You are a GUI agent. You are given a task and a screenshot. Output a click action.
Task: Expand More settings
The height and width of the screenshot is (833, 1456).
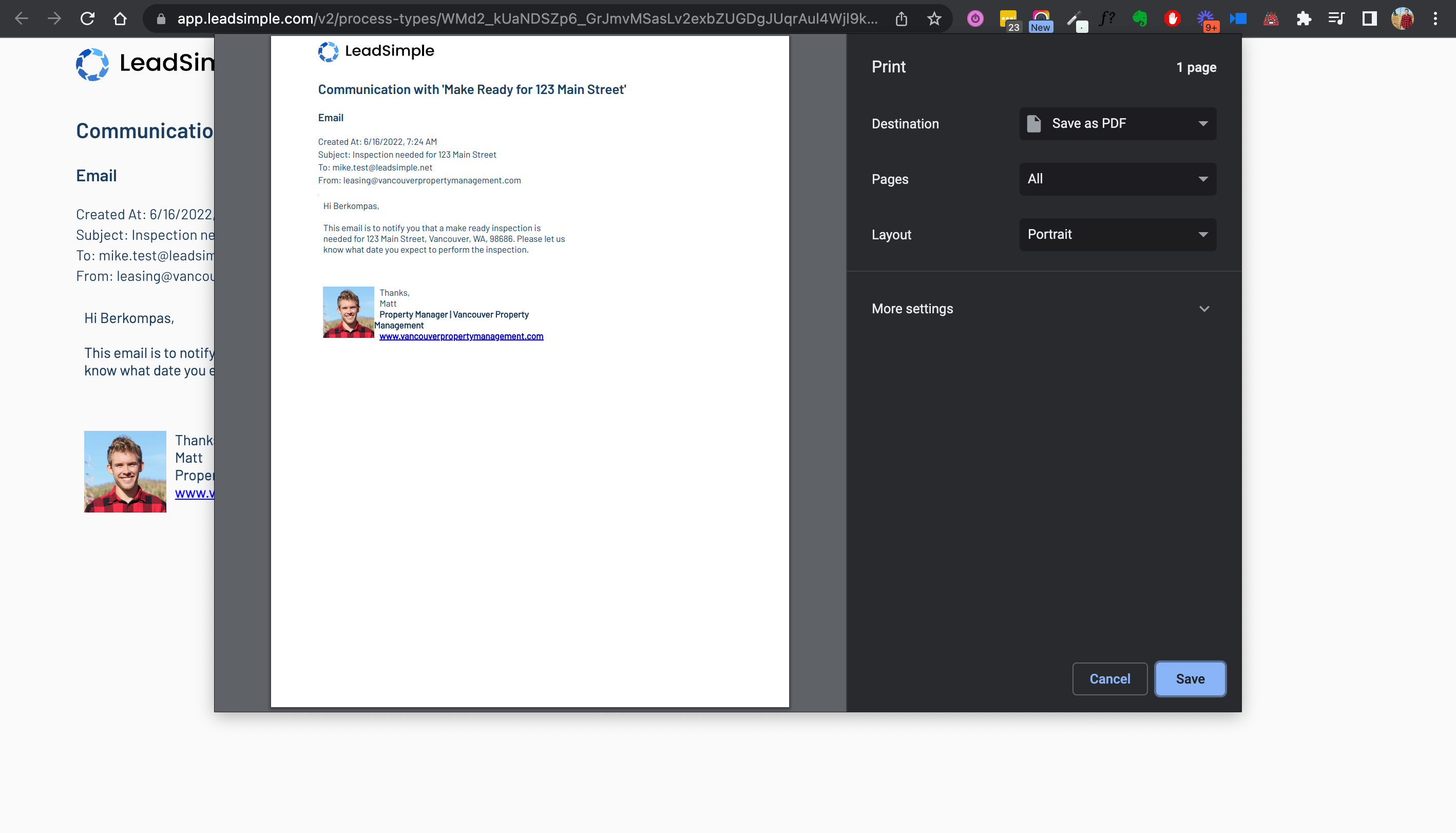click(x=1041, y=309)
